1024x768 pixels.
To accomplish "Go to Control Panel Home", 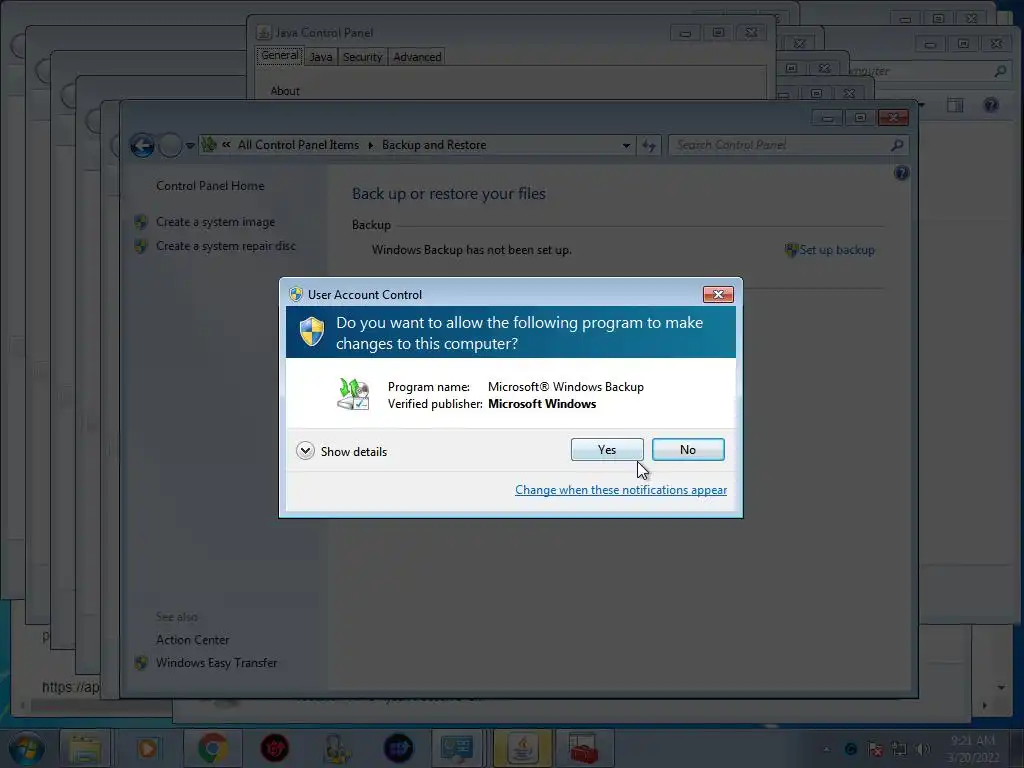I will (x=210, y=185).
